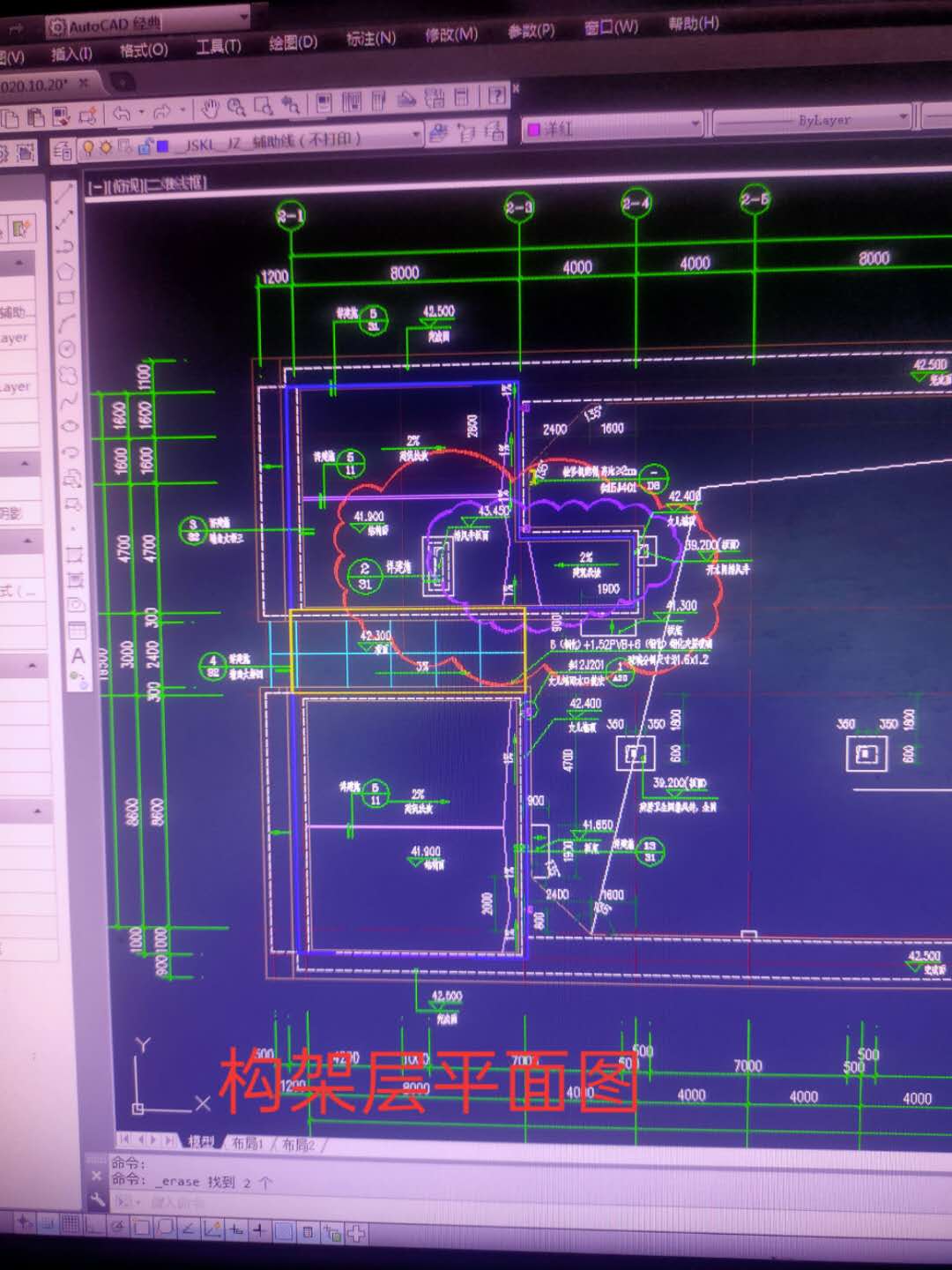
Task: Select the Ellipse draw tool
Action: (x=70, y=426)
